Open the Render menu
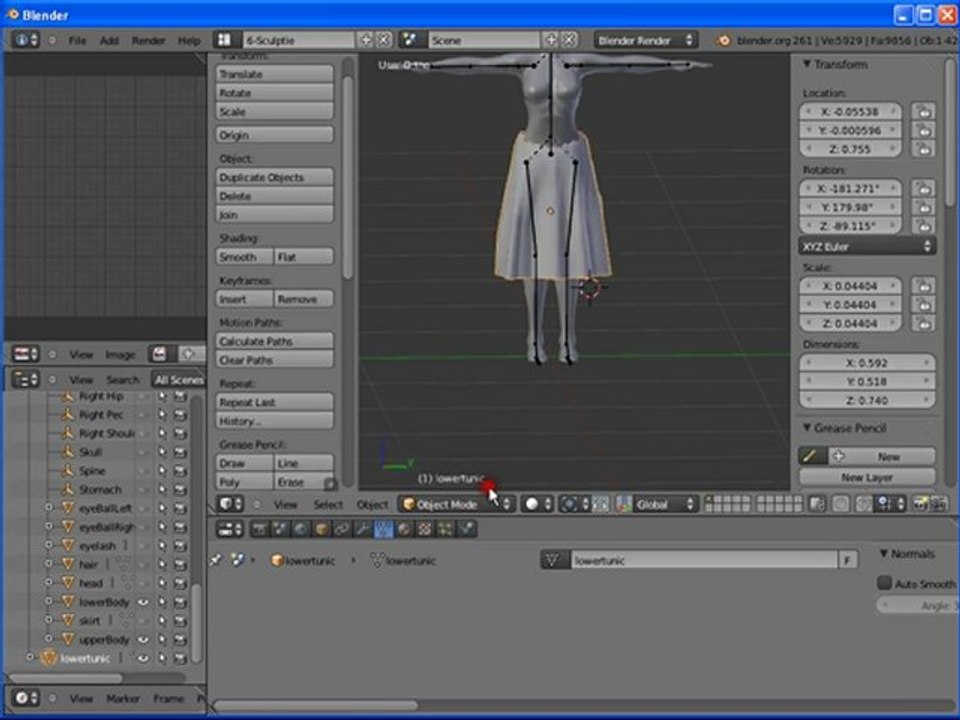 point(148,40)
